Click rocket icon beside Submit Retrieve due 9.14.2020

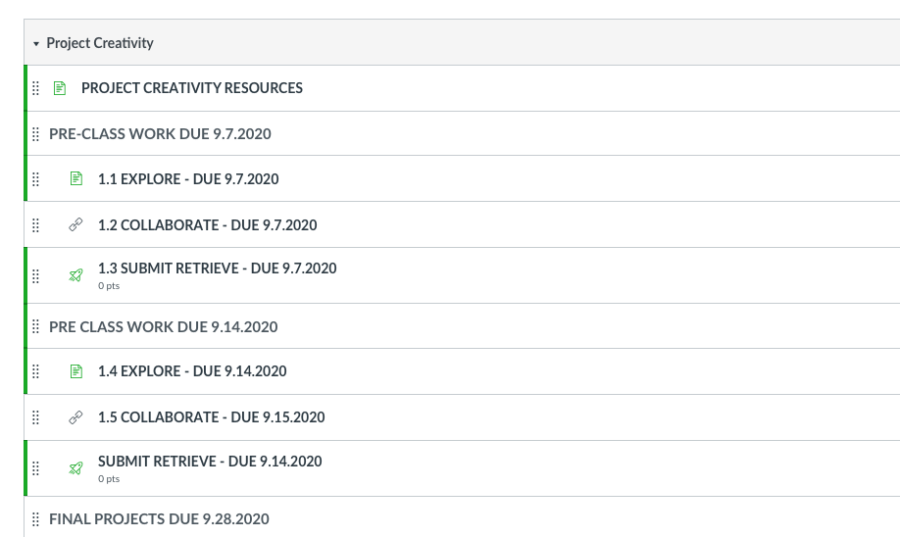point(76,466)
